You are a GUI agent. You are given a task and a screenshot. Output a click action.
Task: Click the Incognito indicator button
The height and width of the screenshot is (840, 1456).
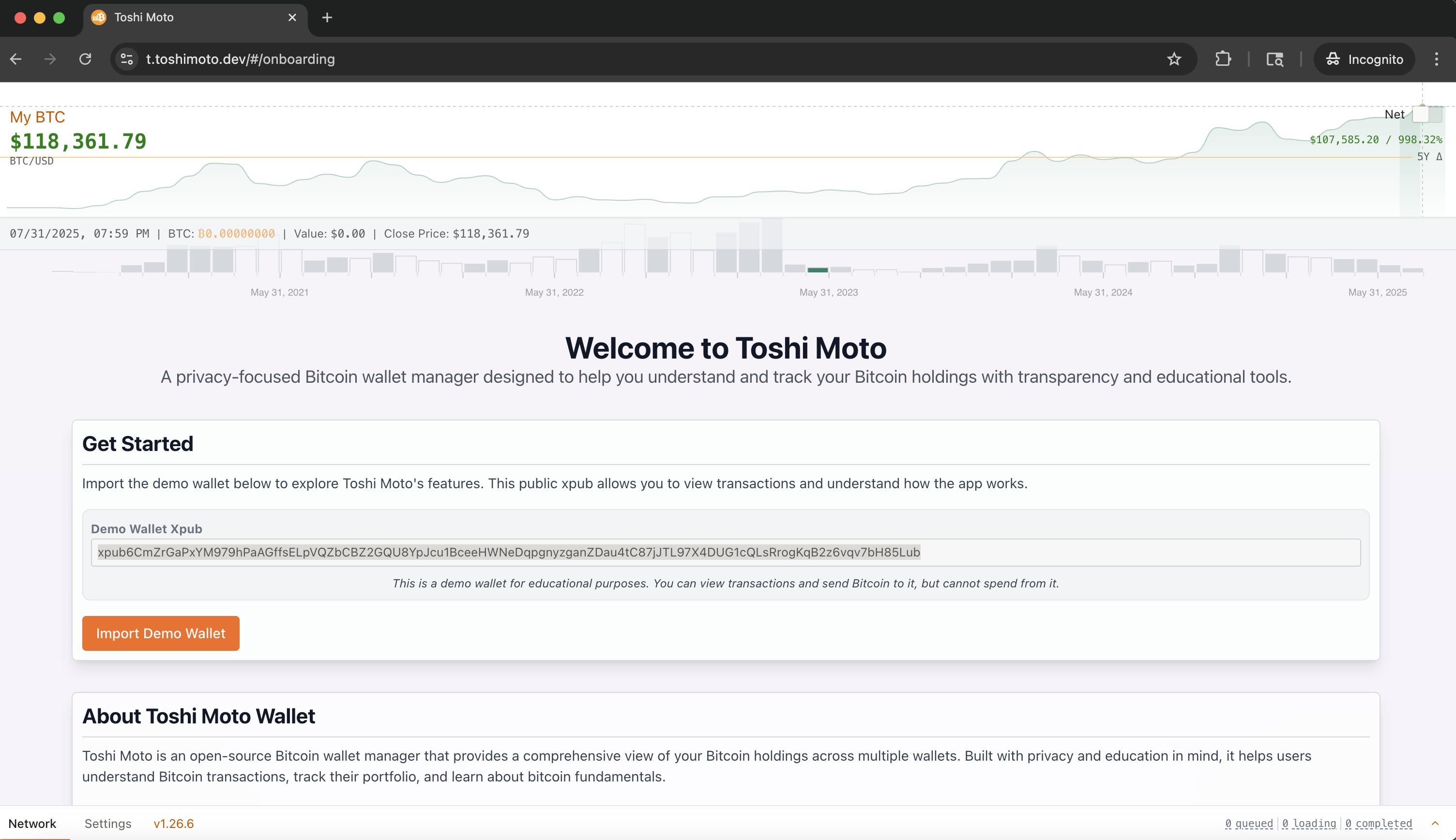pyautogui.click(x=1364, y=59)
